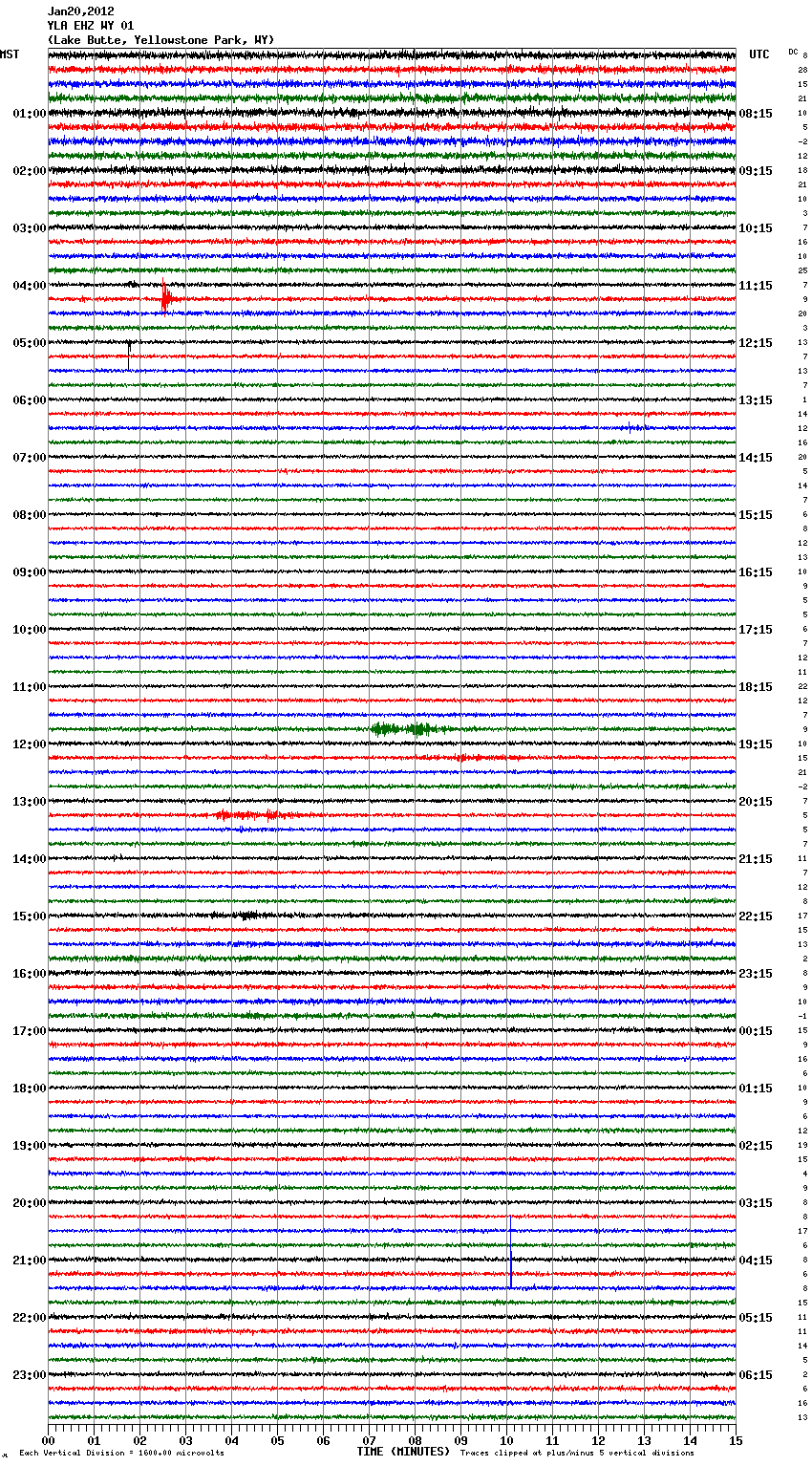Click the '15:00' MST time label
Screen dimensions: 812x1466
tap(30, 916)
